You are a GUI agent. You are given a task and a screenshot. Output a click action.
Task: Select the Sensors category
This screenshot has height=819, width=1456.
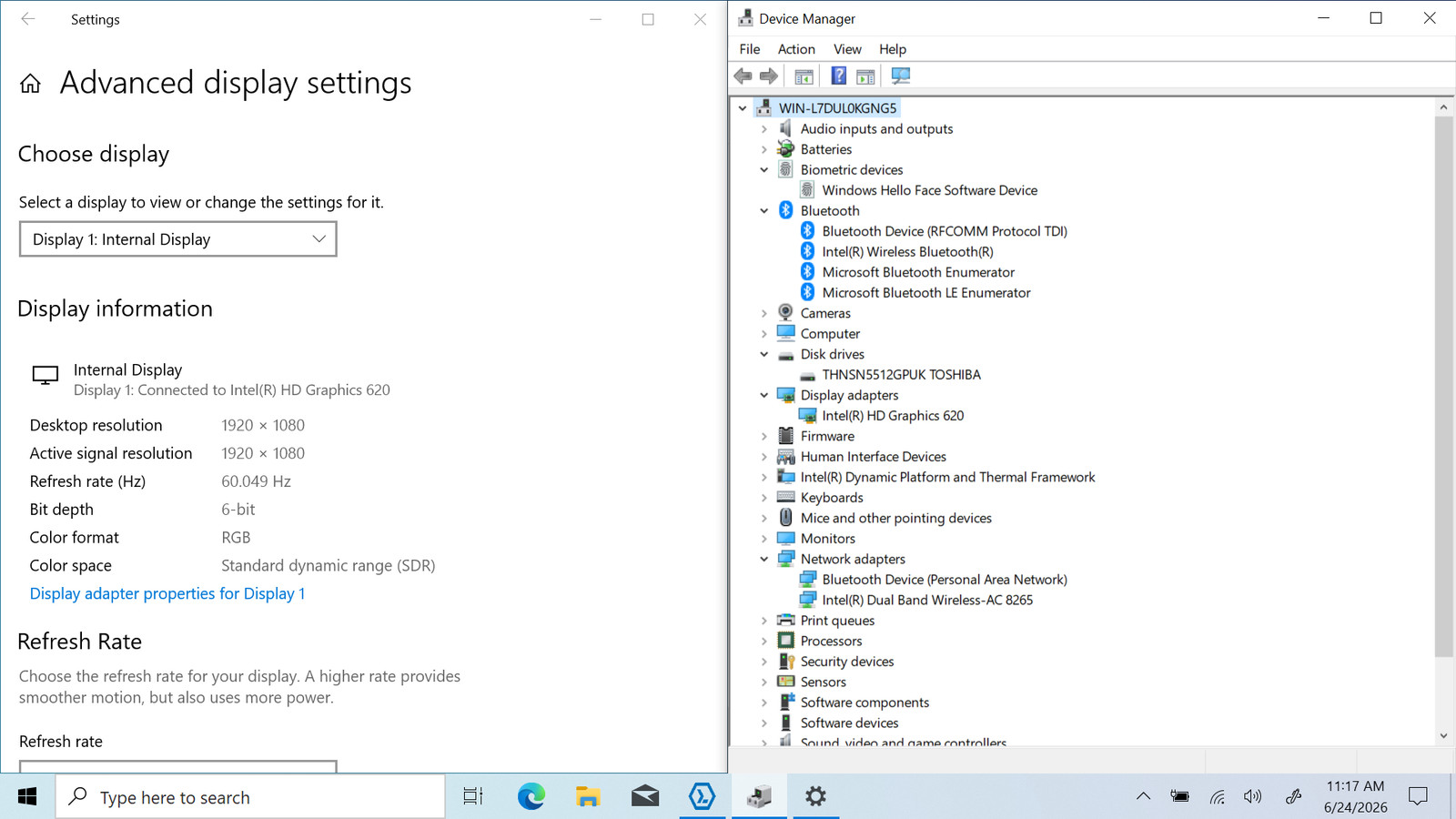tap(824, 682)
